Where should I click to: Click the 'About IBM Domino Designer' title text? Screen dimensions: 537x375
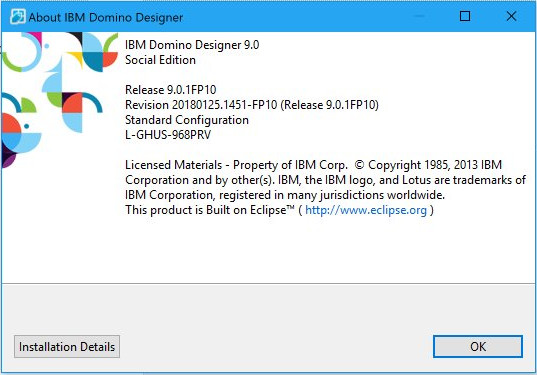point(106,17)
